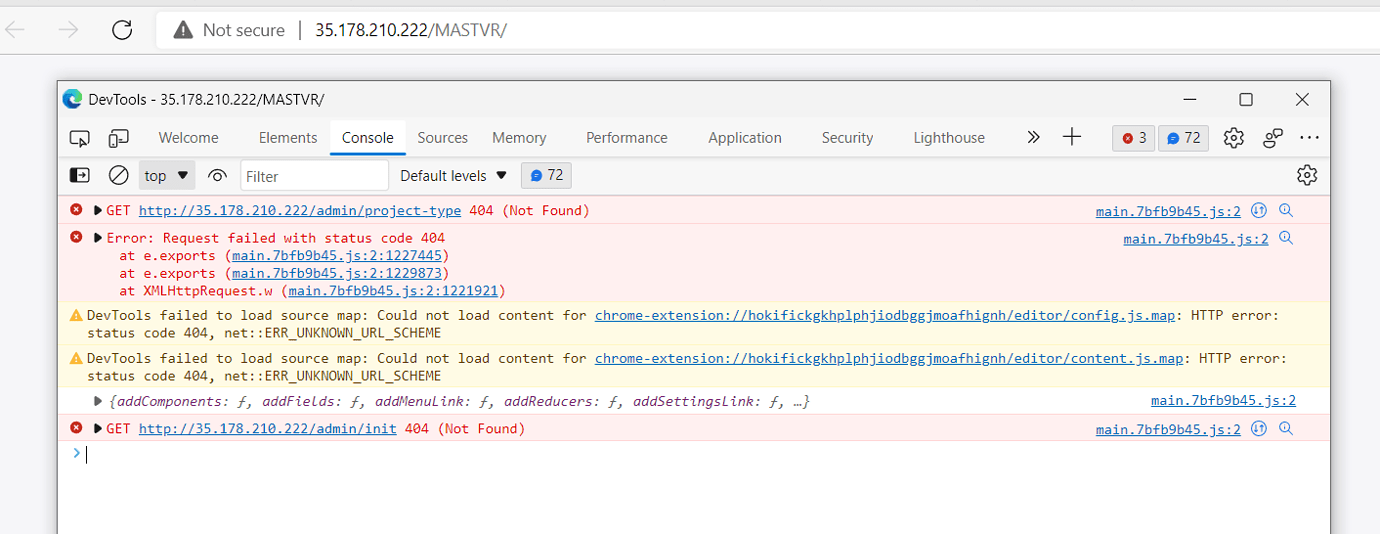Image resolution: width=1380 pixels, height=534 pixels.
Task: Show the console sidebar panel icon
Action: tap(80, 176)
